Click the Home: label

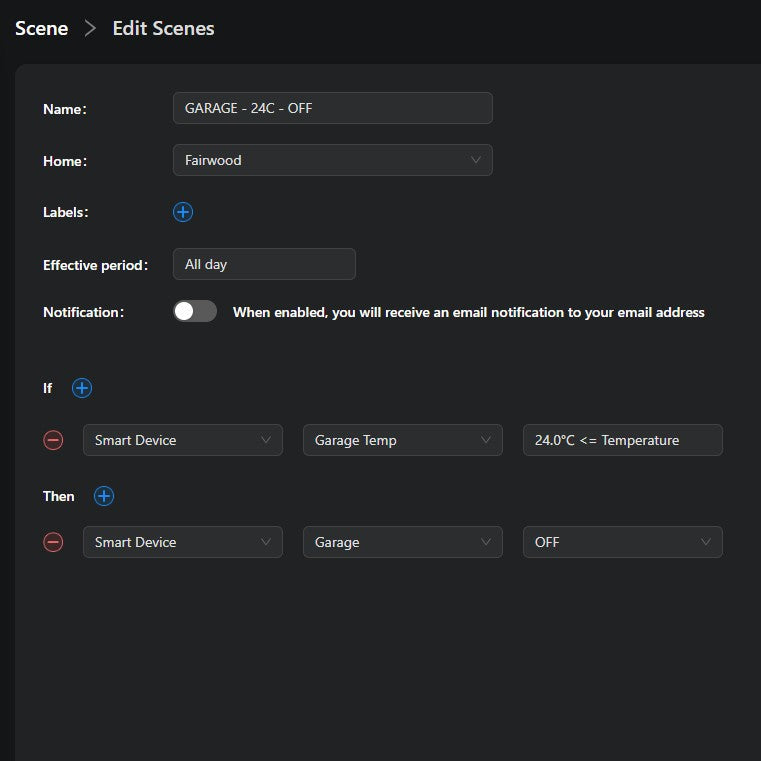(x=65, y=161)
